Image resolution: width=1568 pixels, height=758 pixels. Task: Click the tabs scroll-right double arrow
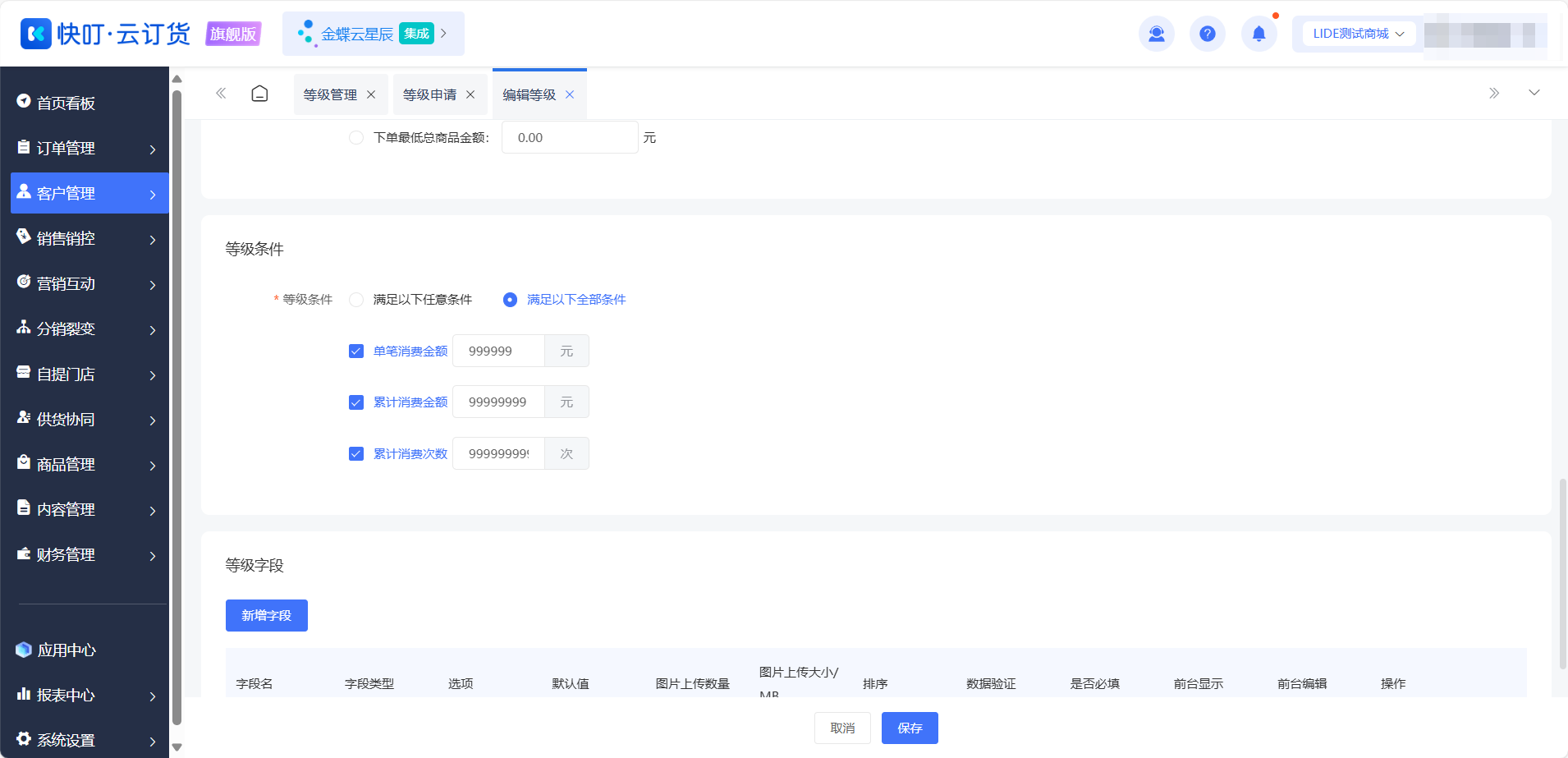[1494, 93]
